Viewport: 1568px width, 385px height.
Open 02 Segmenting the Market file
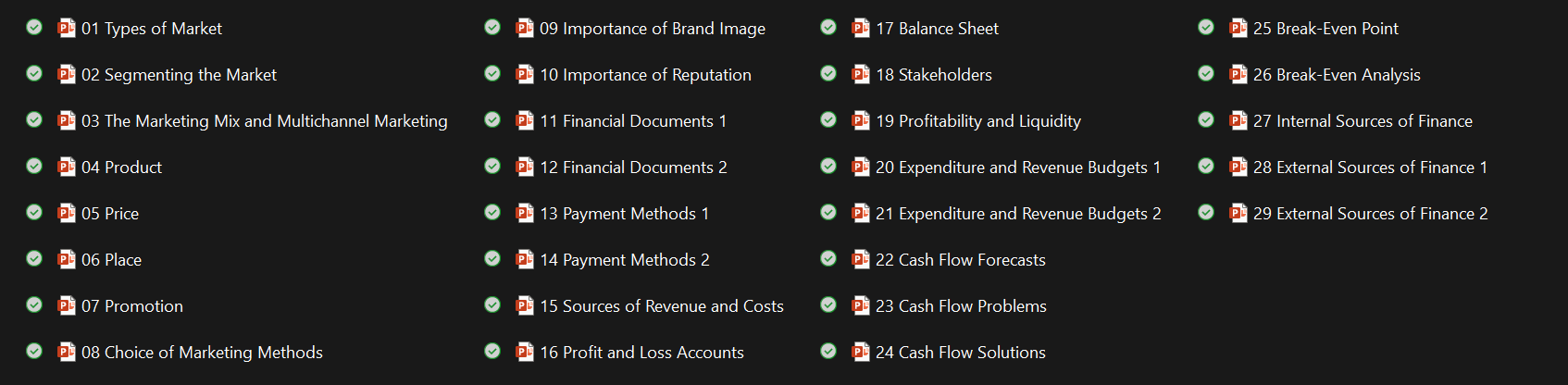[179, 75]
